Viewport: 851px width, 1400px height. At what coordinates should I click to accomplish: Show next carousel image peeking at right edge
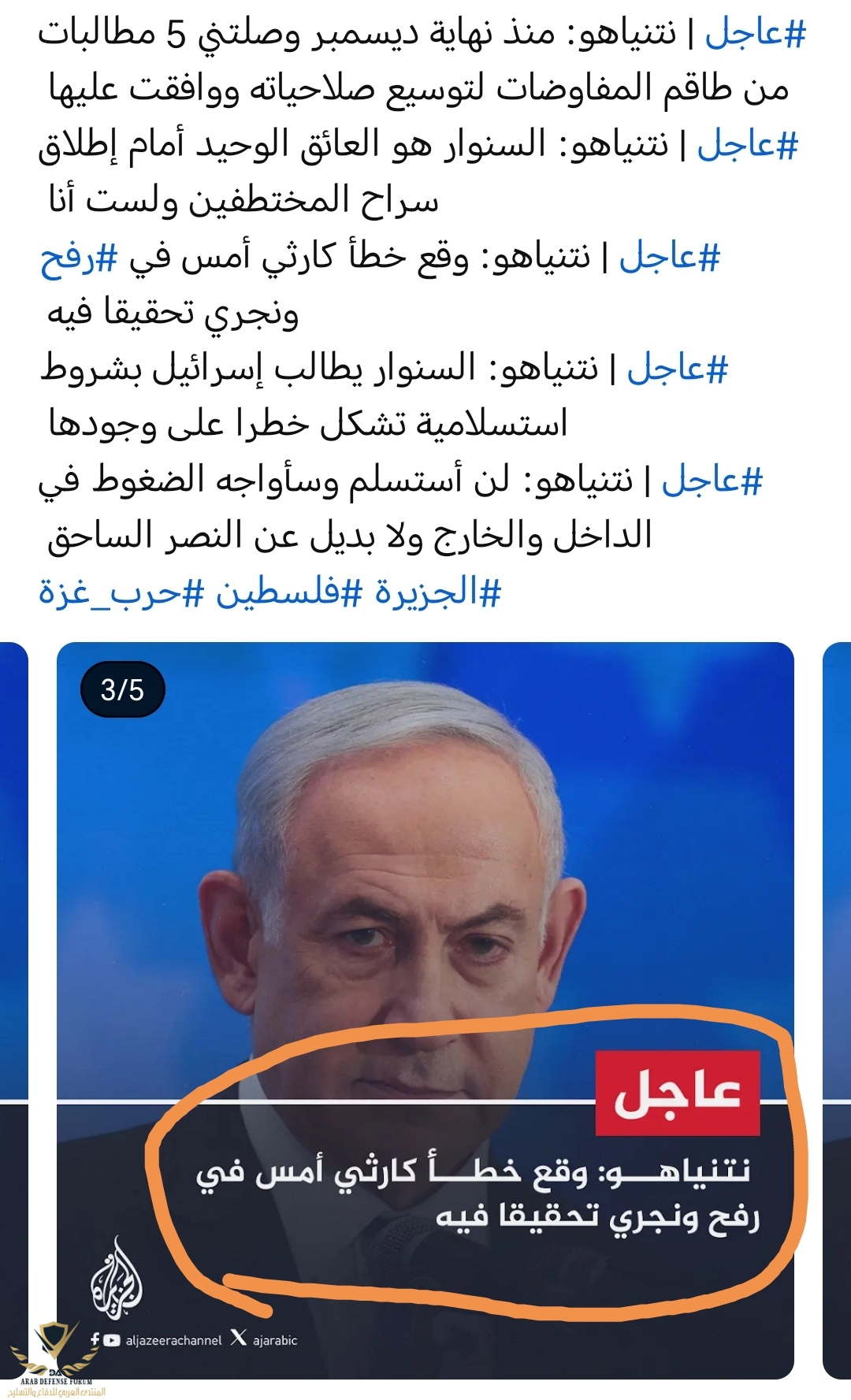coord(837,1011)
